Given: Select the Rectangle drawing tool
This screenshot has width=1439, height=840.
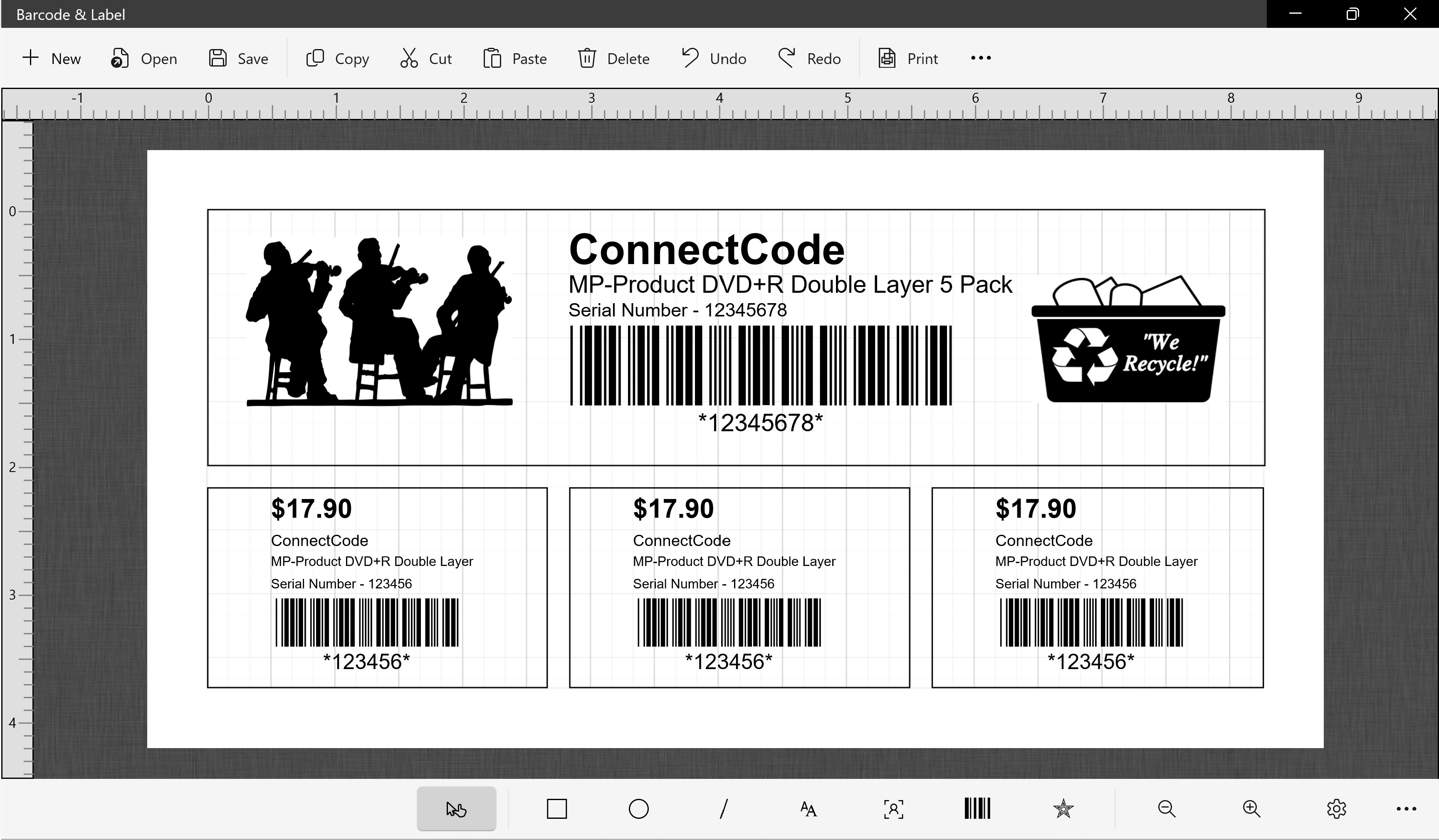Looking at the screenshot, I should click(x=557, y=808).
